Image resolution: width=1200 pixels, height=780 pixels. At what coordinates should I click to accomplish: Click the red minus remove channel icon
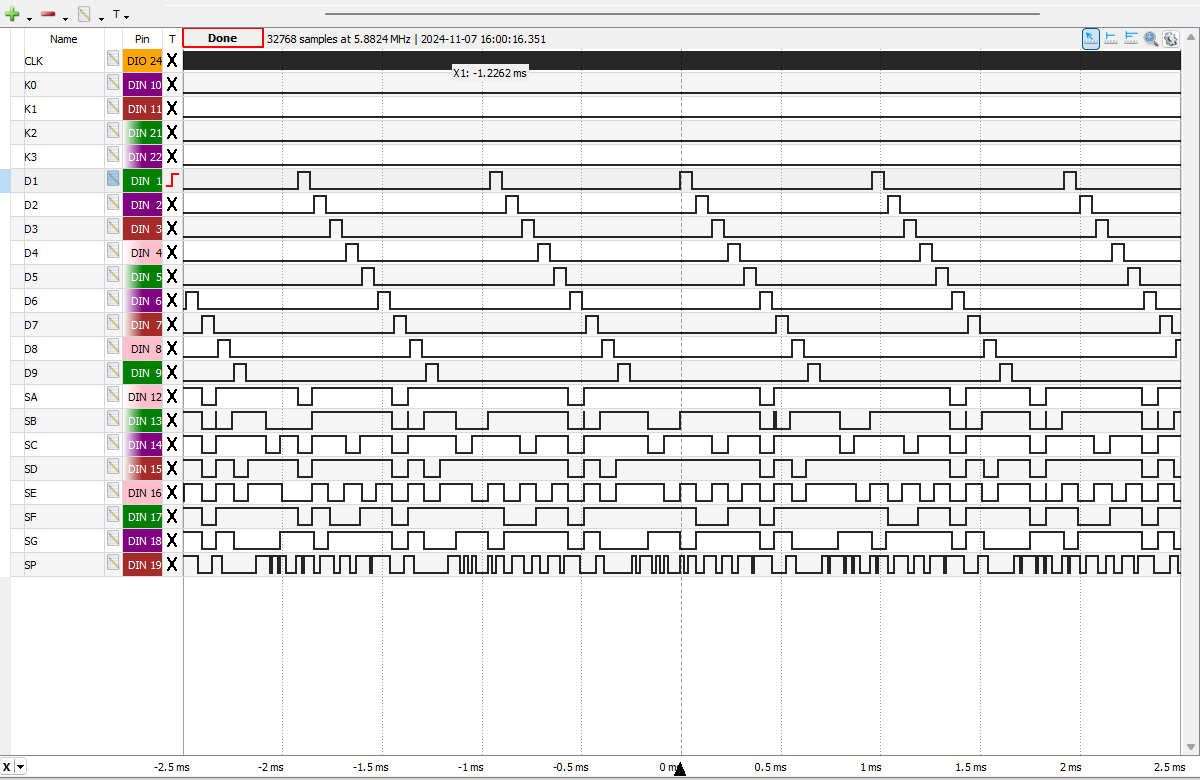tap(48, 15)
